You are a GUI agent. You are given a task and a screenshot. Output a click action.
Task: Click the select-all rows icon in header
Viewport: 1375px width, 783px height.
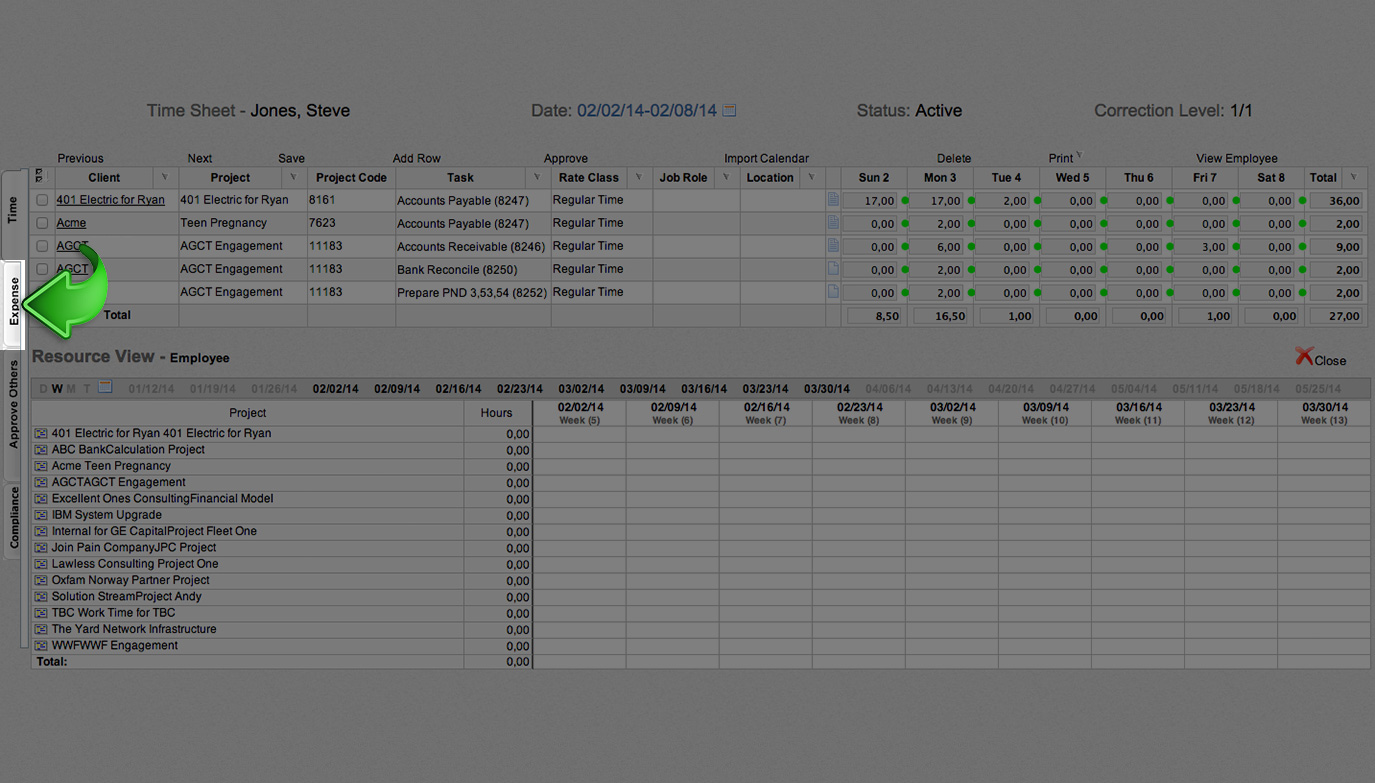[x=40, y=176]
